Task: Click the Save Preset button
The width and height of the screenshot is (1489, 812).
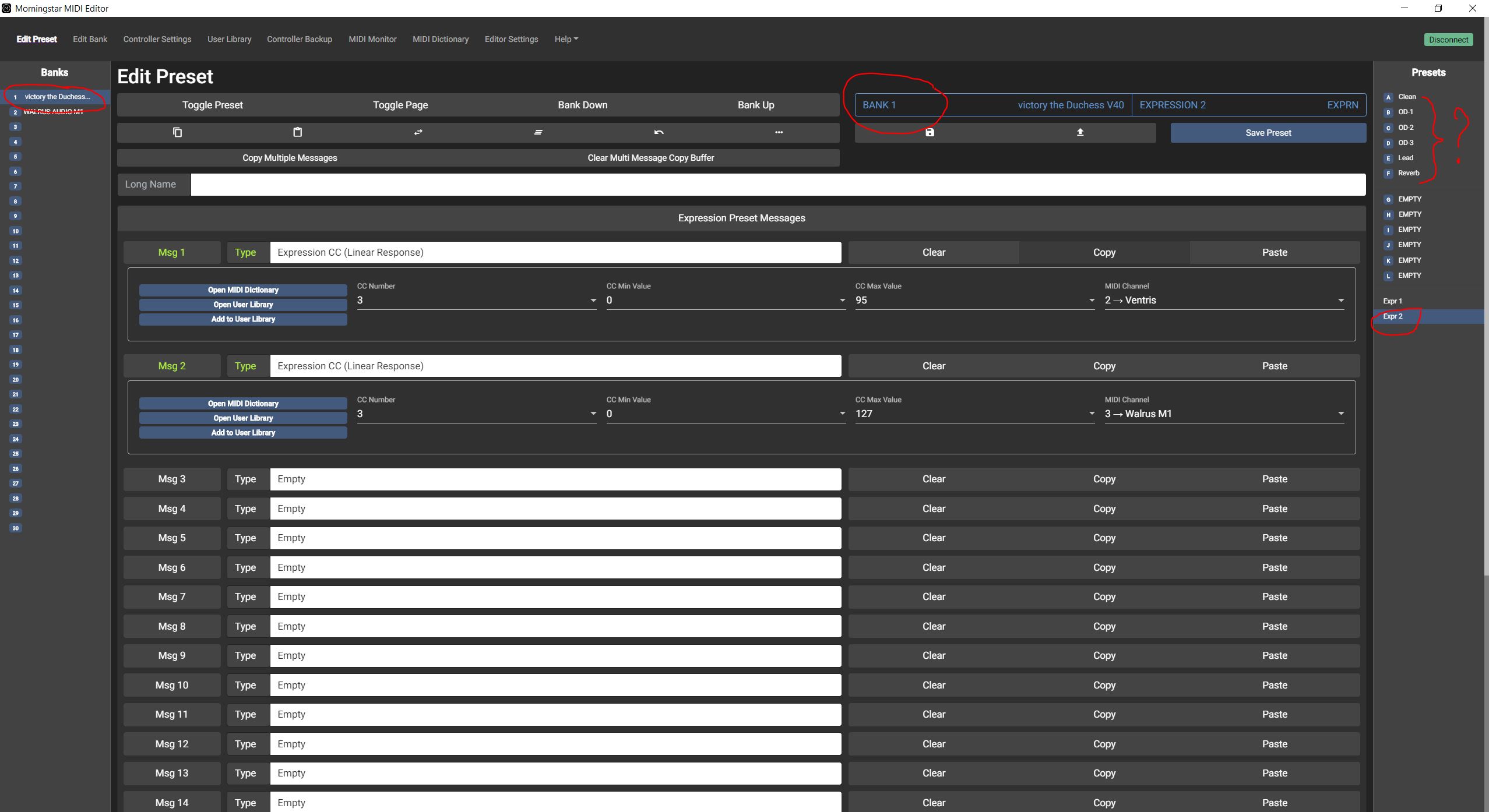Action: (1268, 133)
